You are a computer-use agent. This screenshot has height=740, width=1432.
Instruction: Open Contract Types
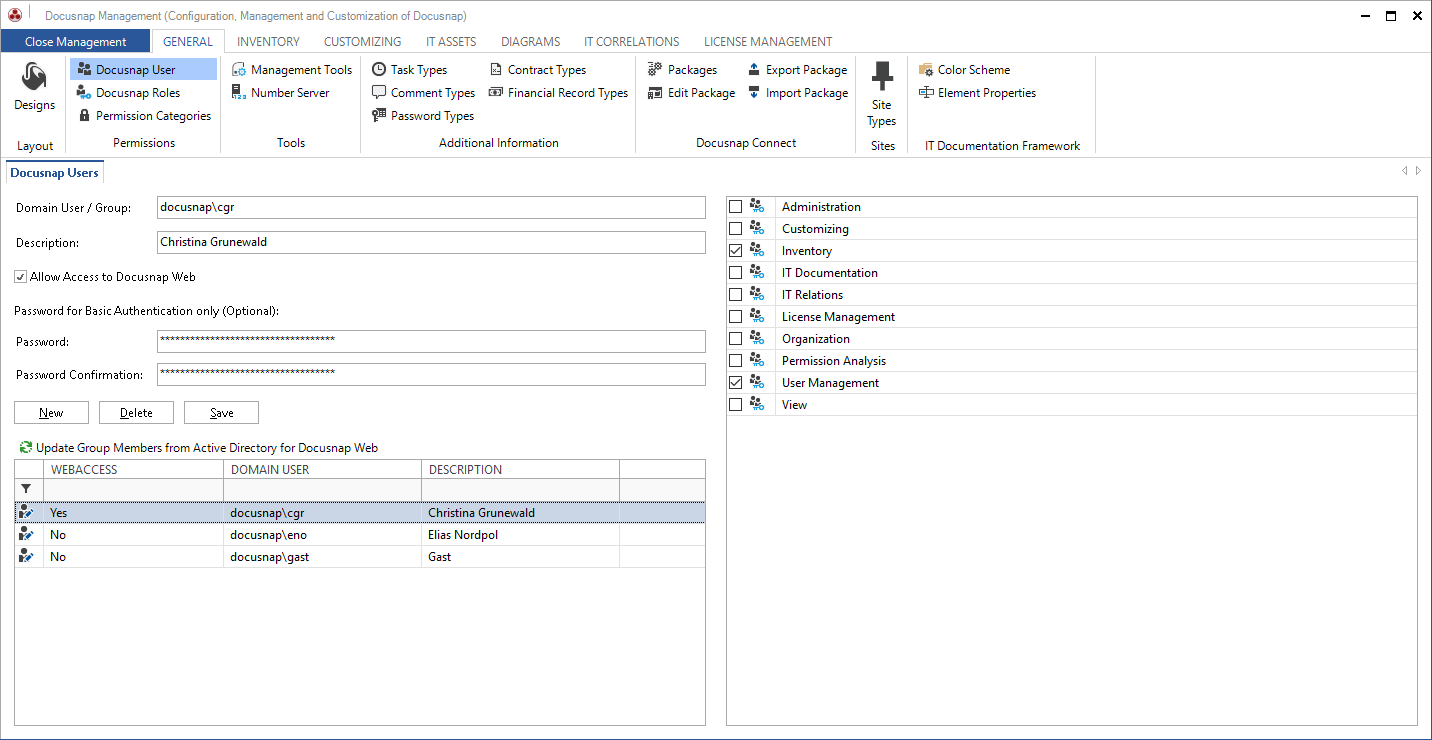(x=538, y=70)
